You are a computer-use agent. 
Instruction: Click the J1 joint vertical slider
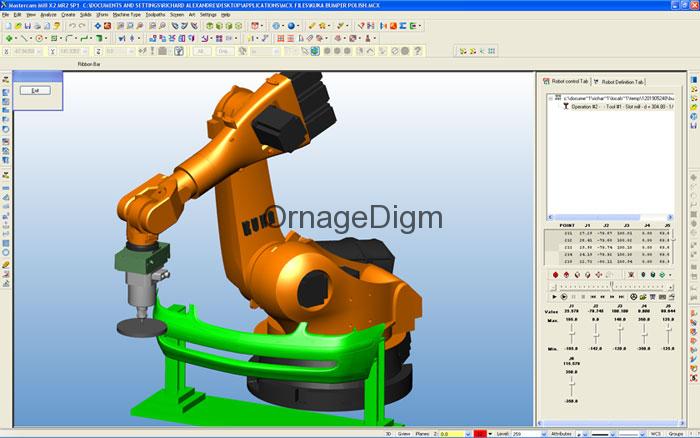(x=571, y=334)
